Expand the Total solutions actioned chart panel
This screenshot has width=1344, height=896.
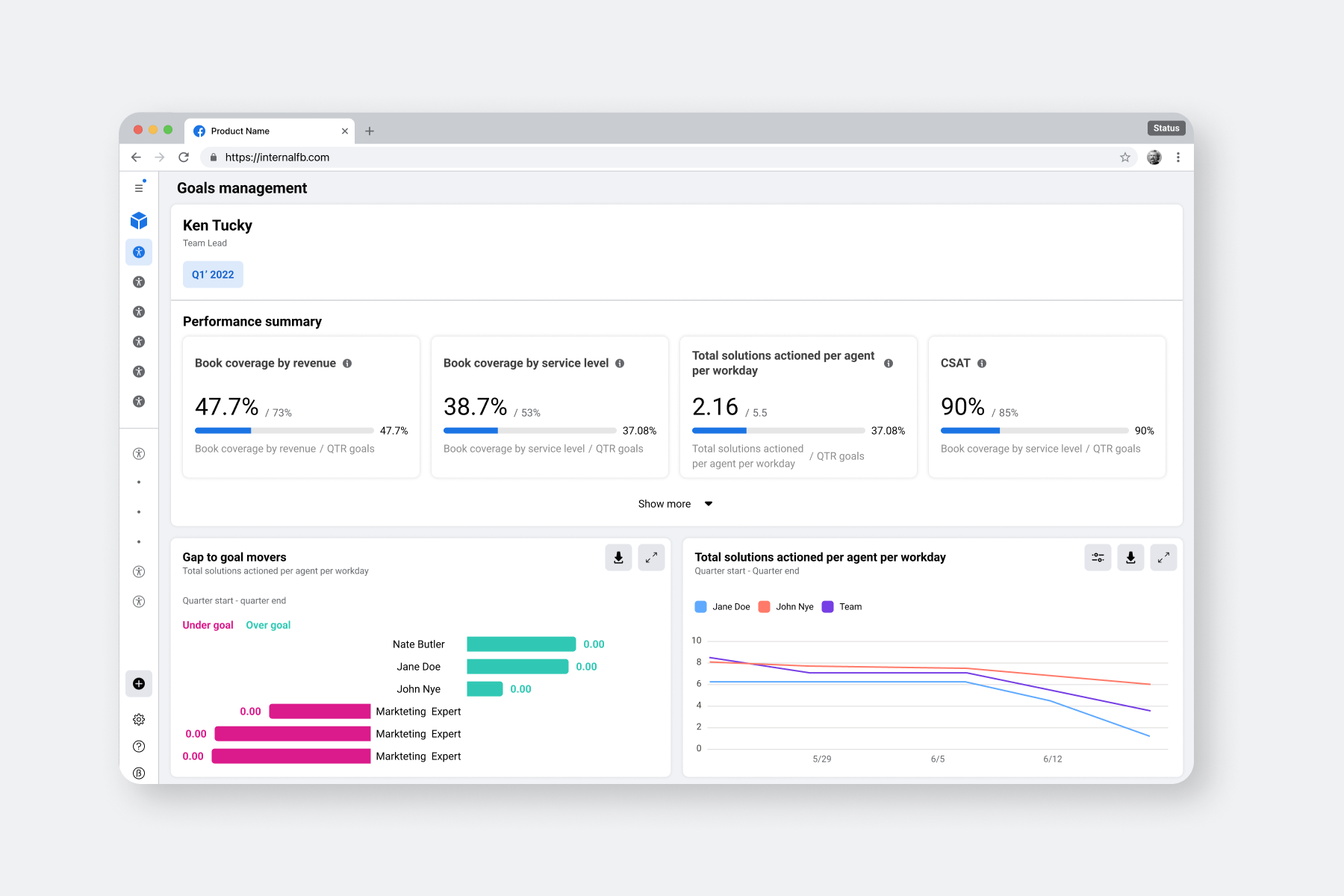[x=1164, y=558]
